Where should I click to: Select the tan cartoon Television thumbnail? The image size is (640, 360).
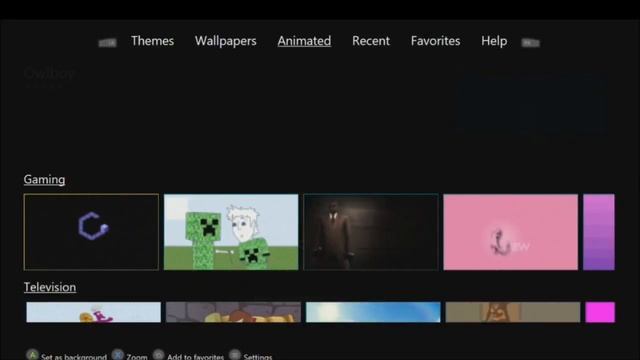click(x=513, y=312)
